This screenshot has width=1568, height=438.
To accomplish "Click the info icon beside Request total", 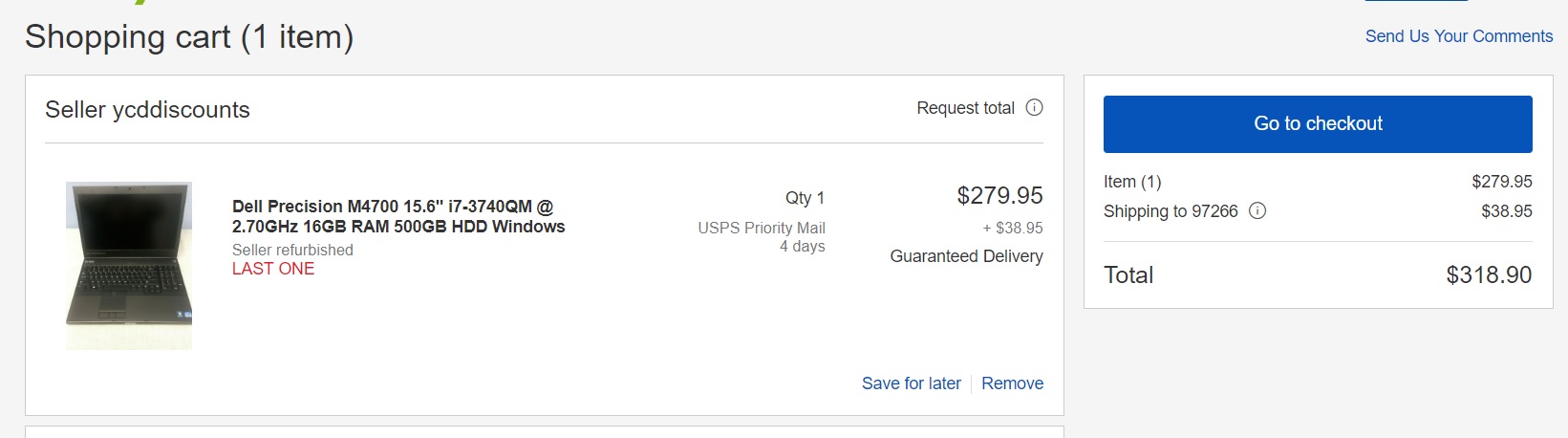I will (x=1034, y=108).
